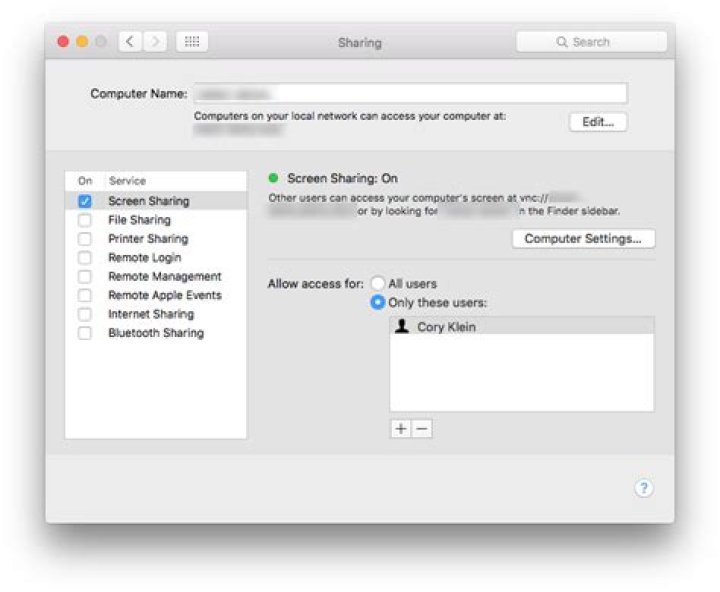Select the Only these users radio button

377,302
